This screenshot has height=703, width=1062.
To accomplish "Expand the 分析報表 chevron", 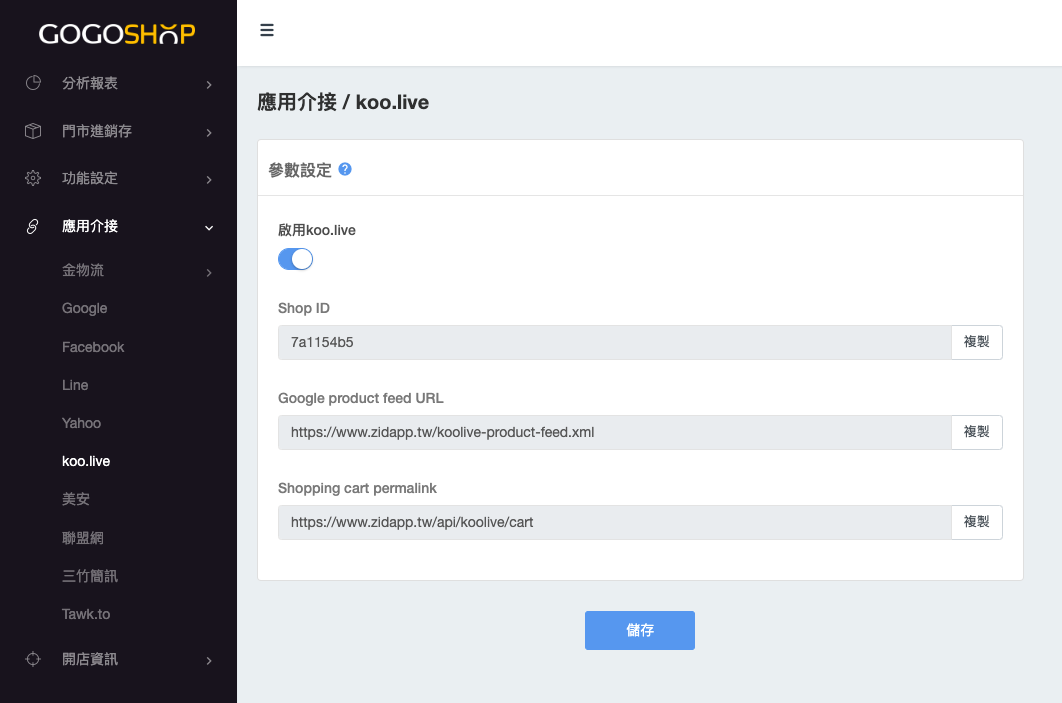I will tap(209, 85).
